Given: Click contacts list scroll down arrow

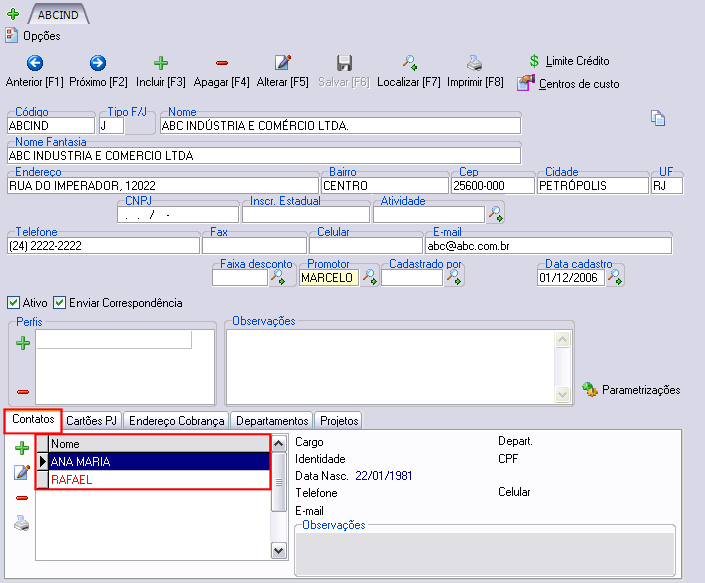Looking at the screenshot, I should (x=279, y=550).
